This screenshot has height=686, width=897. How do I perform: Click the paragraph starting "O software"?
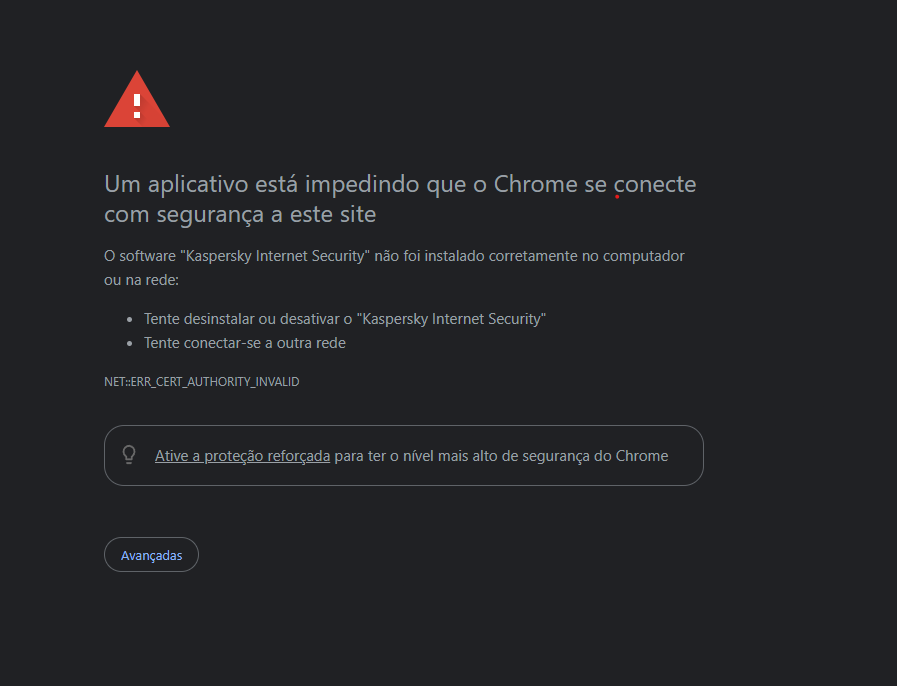pos(394,268)
